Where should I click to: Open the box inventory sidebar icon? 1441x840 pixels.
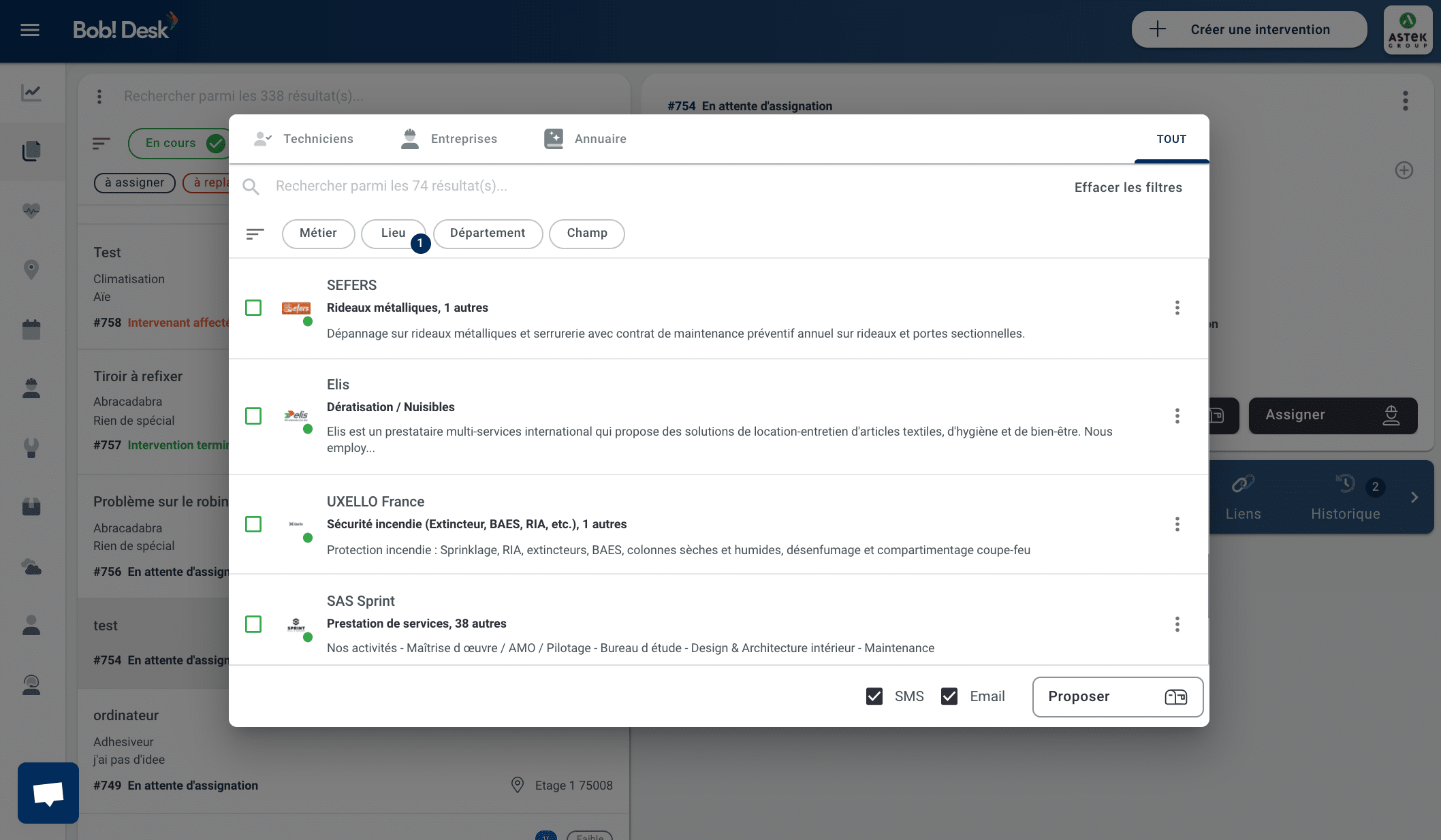pos(31,507)
